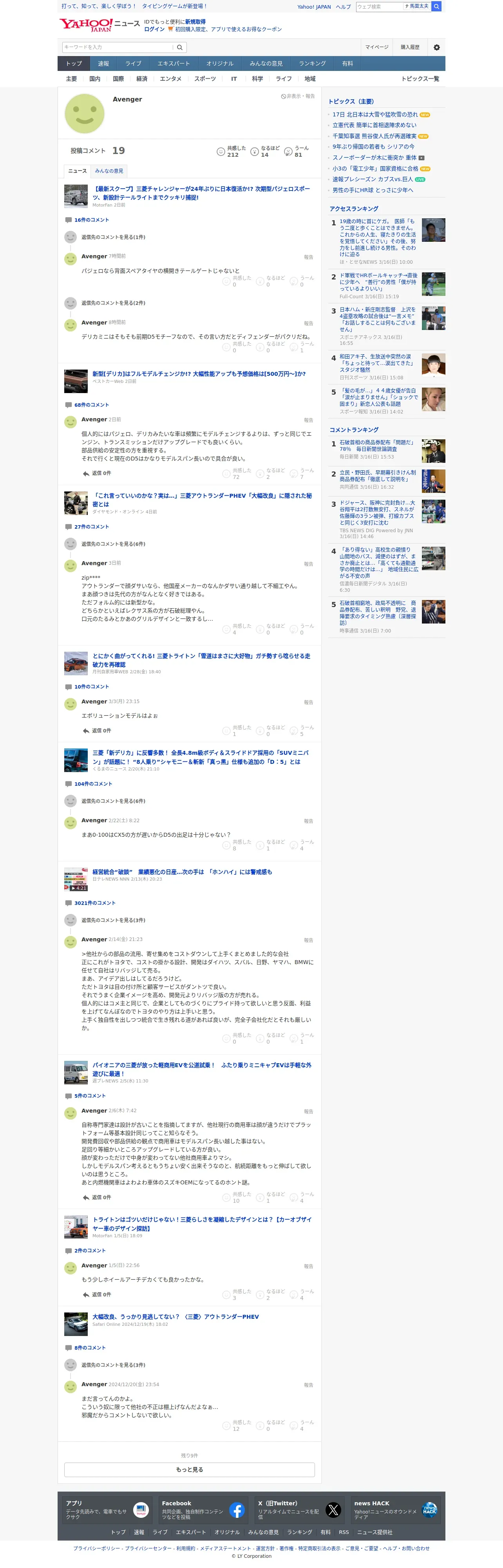Select 経済 category in sub navigation

(142, 79)
